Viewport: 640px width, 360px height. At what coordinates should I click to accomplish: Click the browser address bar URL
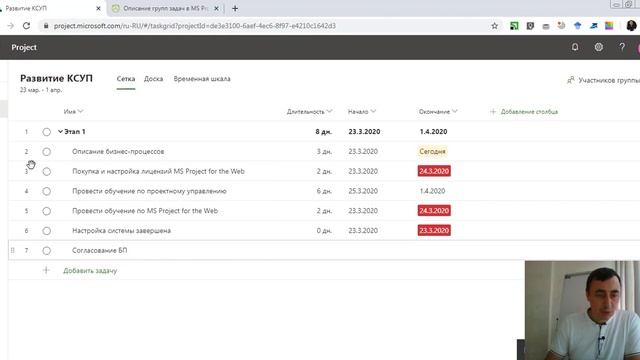coord(195,26)
